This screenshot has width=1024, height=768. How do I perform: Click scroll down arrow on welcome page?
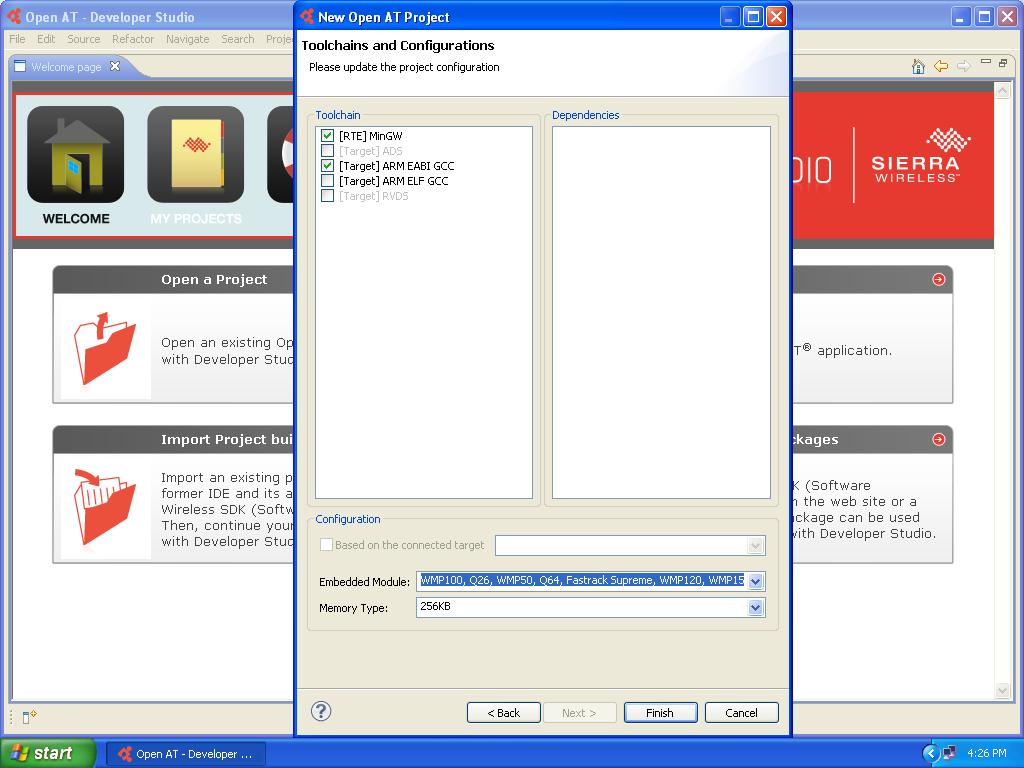(x=1002, y=690)
